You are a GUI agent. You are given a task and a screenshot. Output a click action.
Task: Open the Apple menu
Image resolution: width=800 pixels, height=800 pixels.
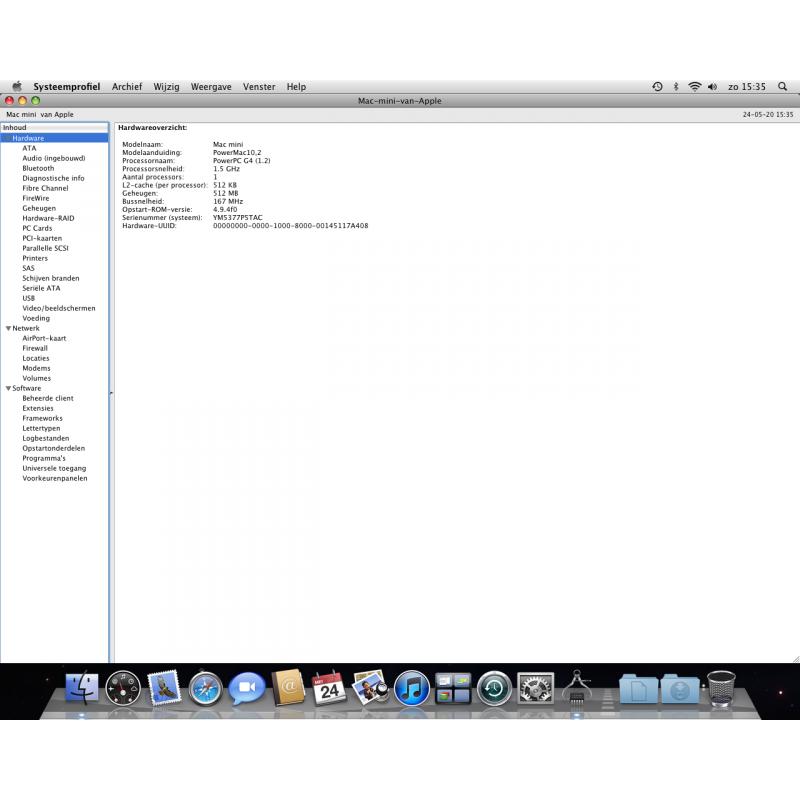point(17,86)
